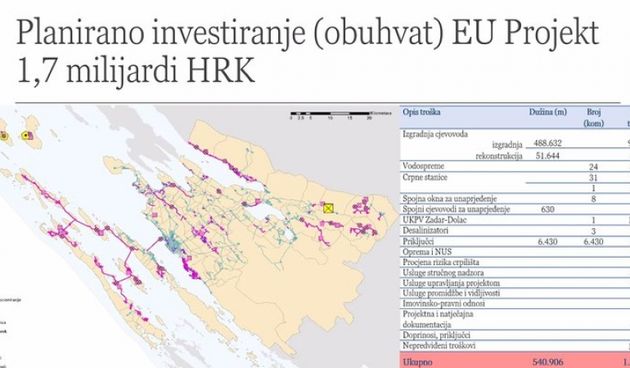This screenshot has width=630, height=368.
Task: Select the 'rekonstrukcija' sub-row label
Action: point(499,156)
